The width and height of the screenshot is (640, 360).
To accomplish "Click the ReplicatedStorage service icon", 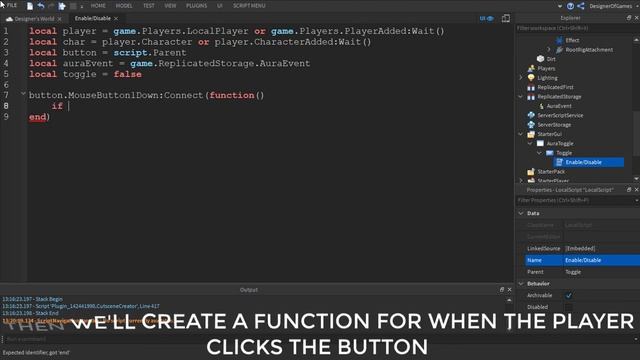I will pyautogui.click(x=531, y=97).
